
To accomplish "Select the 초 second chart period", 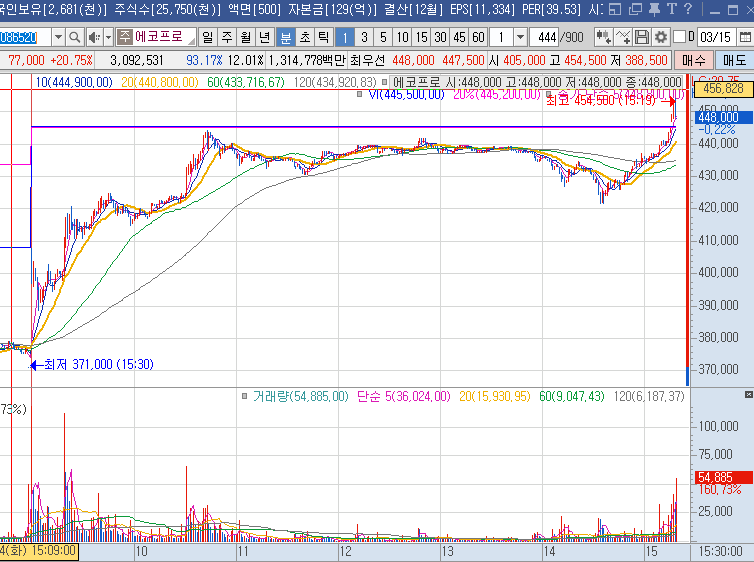I will click(x=305, y=37).
